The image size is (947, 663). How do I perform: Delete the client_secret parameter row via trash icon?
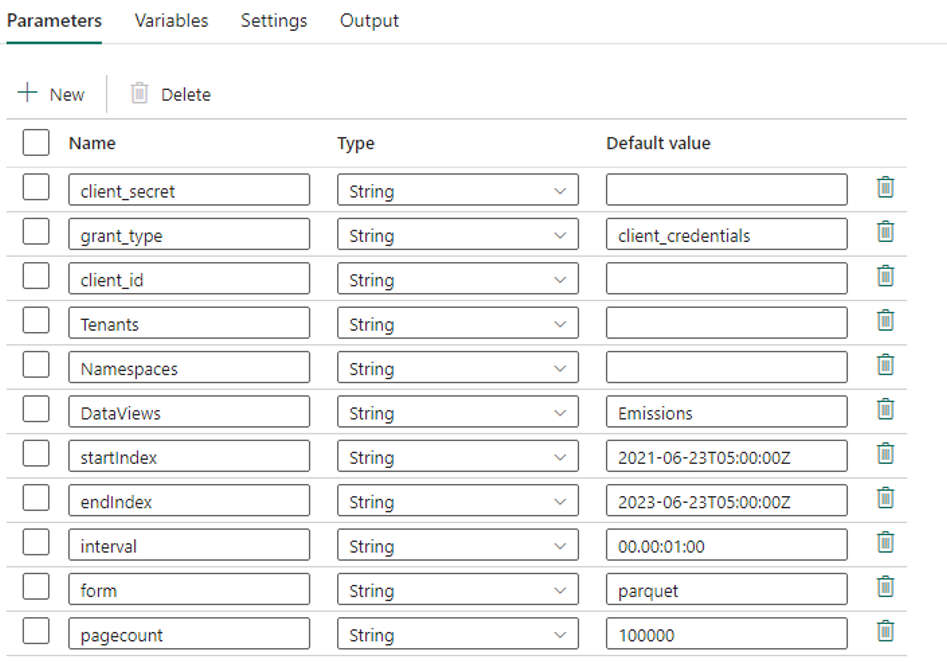(885, 187)
